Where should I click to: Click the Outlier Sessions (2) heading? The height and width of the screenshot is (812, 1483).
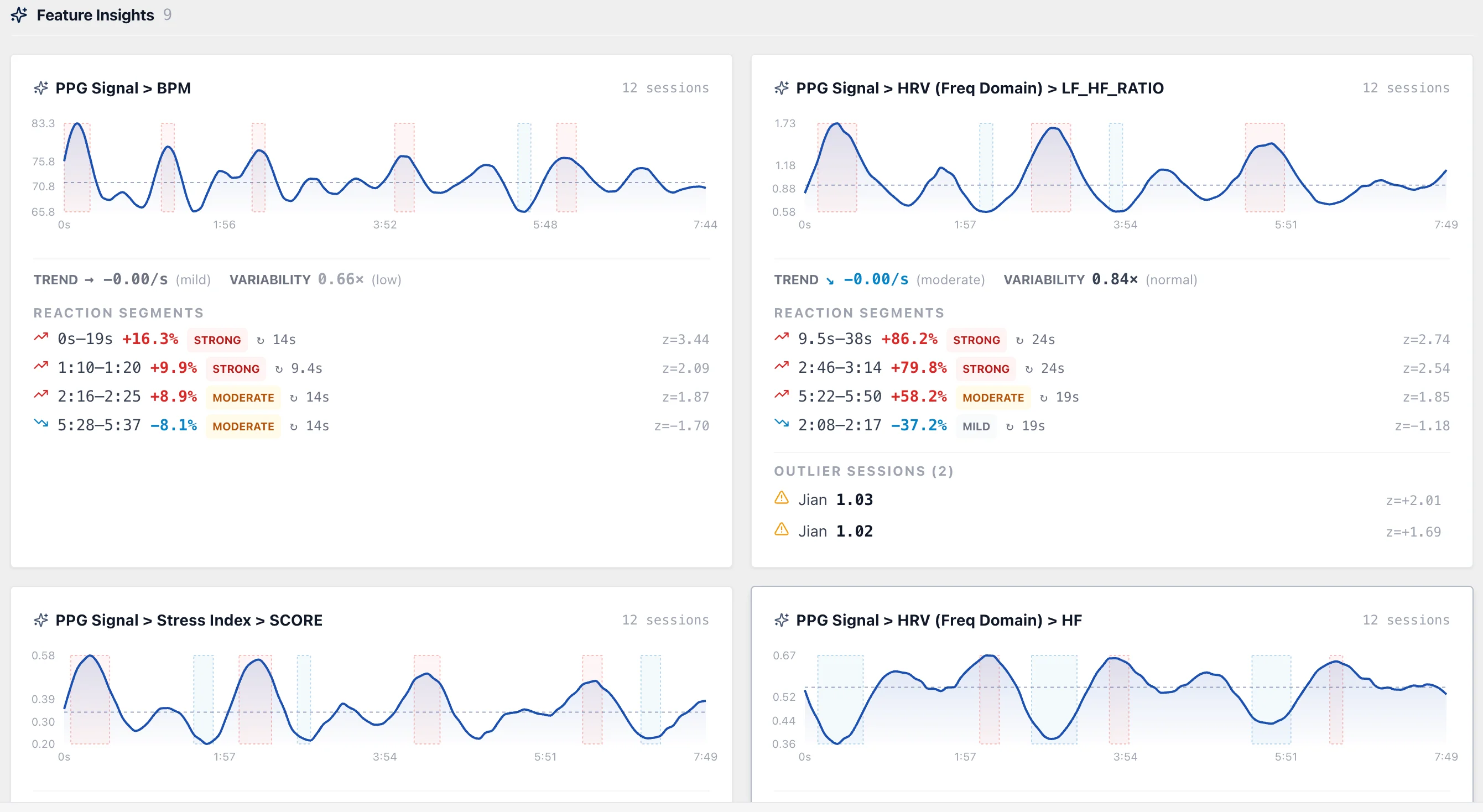click(863, 471)
